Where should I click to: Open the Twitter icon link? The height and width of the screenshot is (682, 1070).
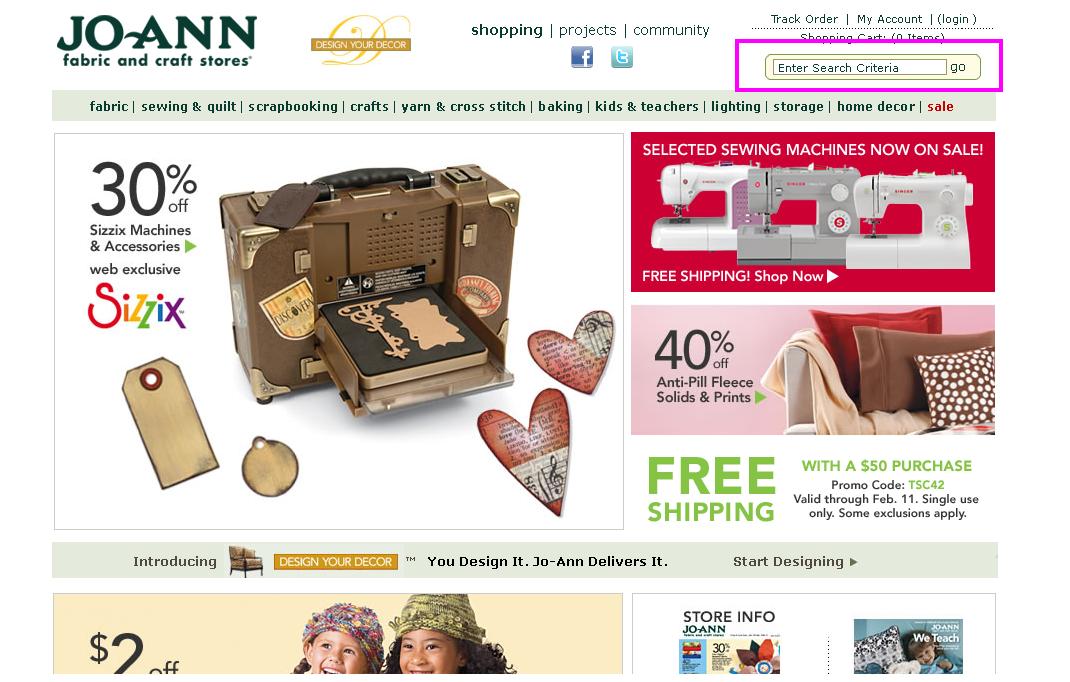point(622,57)
